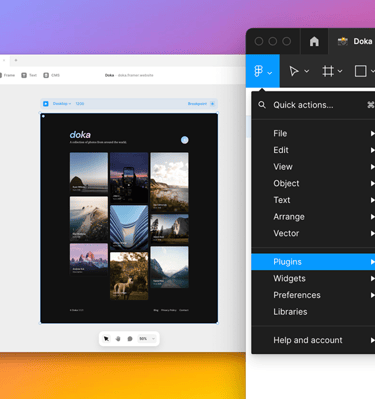The image size is (375, 399).
Task: Select the curved blue building photo
Action: pos(129,227)
